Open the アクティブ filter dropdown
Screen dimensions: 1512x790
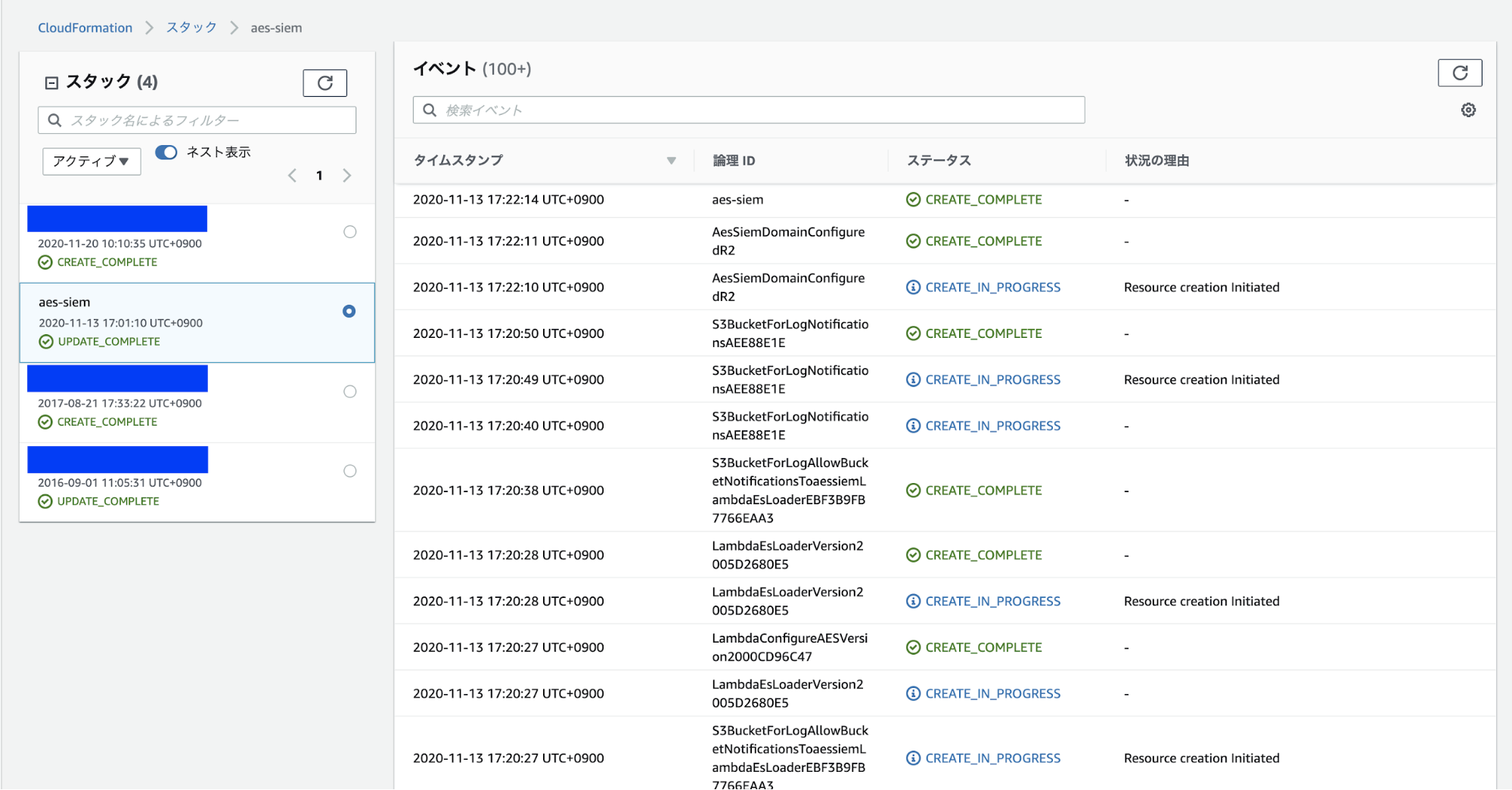[x=92, y=161]
